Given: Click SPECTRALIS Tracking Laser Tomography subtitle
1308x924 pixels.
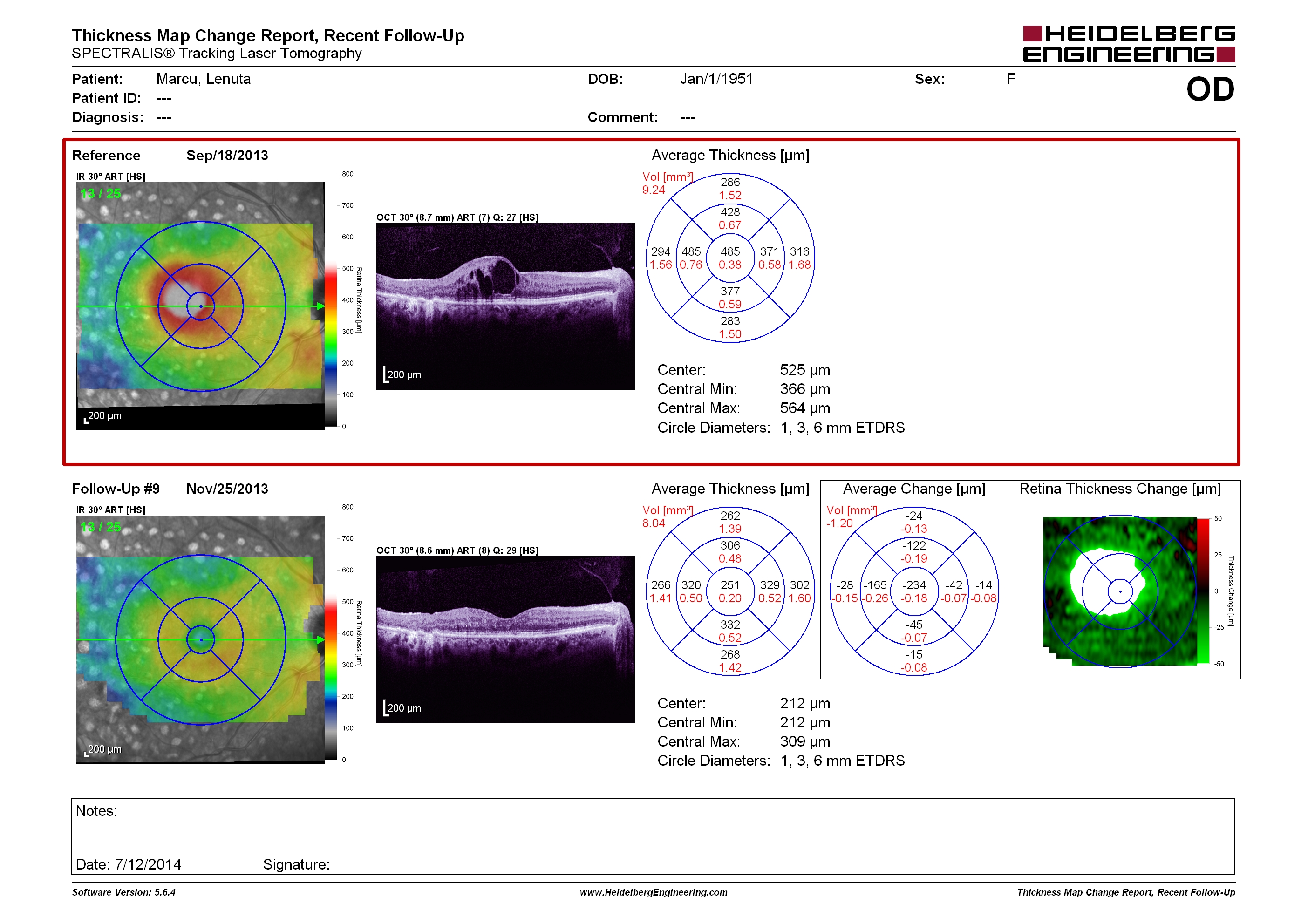Looking at the screenshot, I should coord(217,54).
